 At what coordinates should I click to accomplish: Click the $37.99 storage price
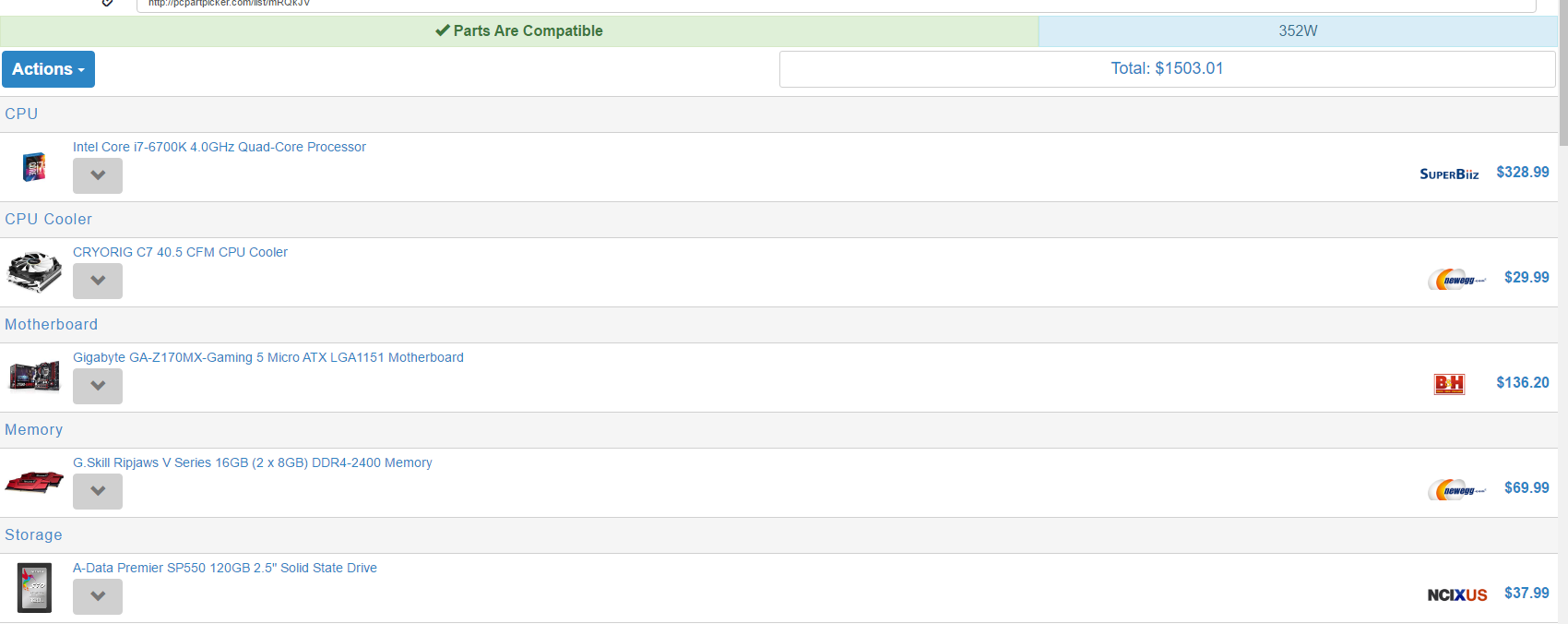click(x=1526, y=593)
